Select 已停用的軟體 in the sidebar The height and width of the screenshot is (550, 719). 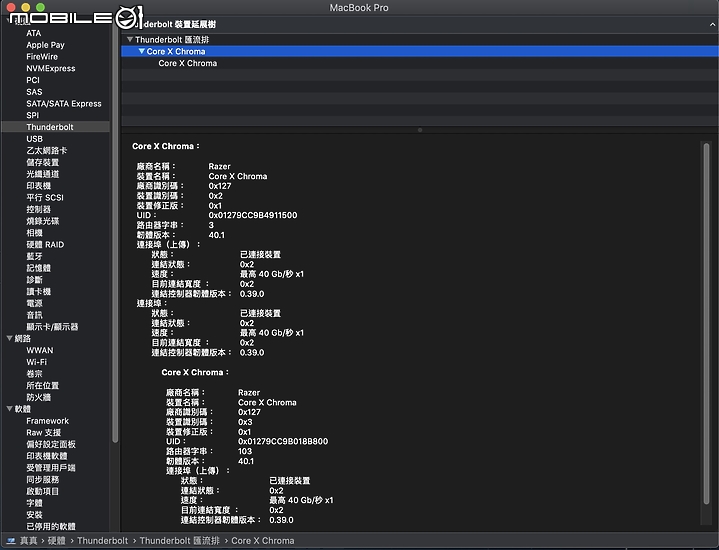click(51, 526)
